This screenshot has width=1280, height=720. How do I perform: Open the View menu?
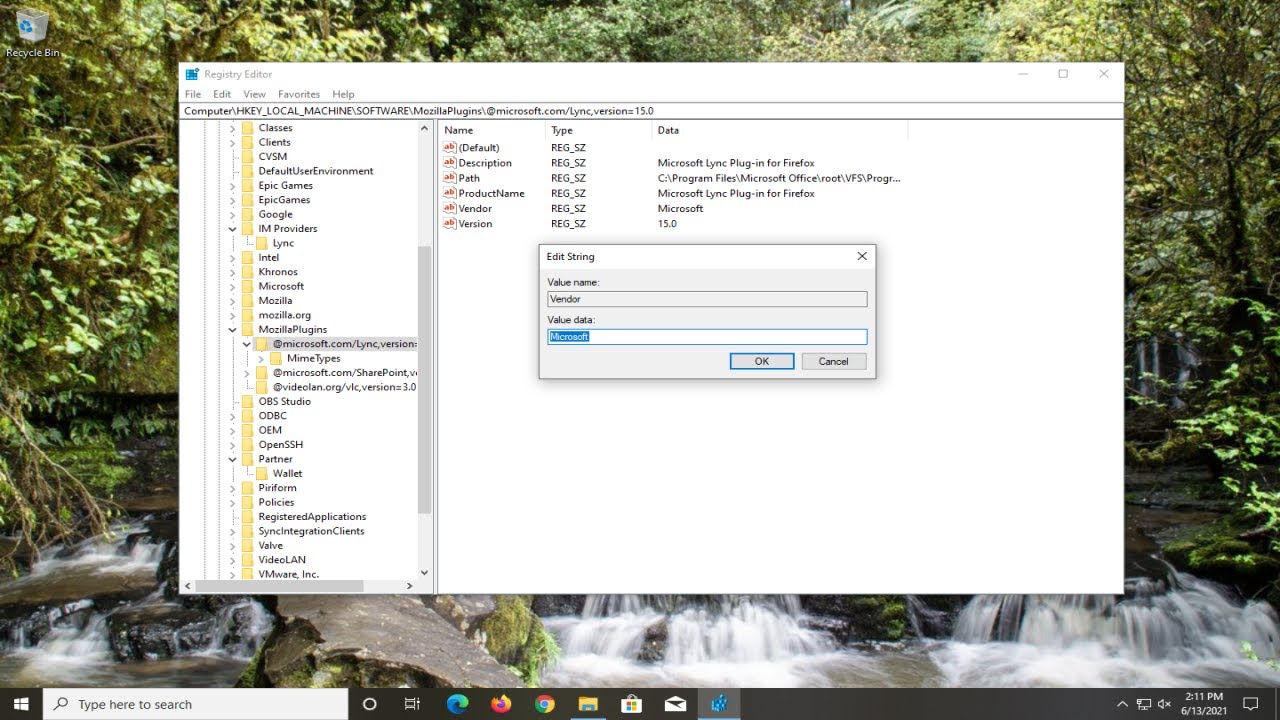pyautogui.click(x=254, y=94)
